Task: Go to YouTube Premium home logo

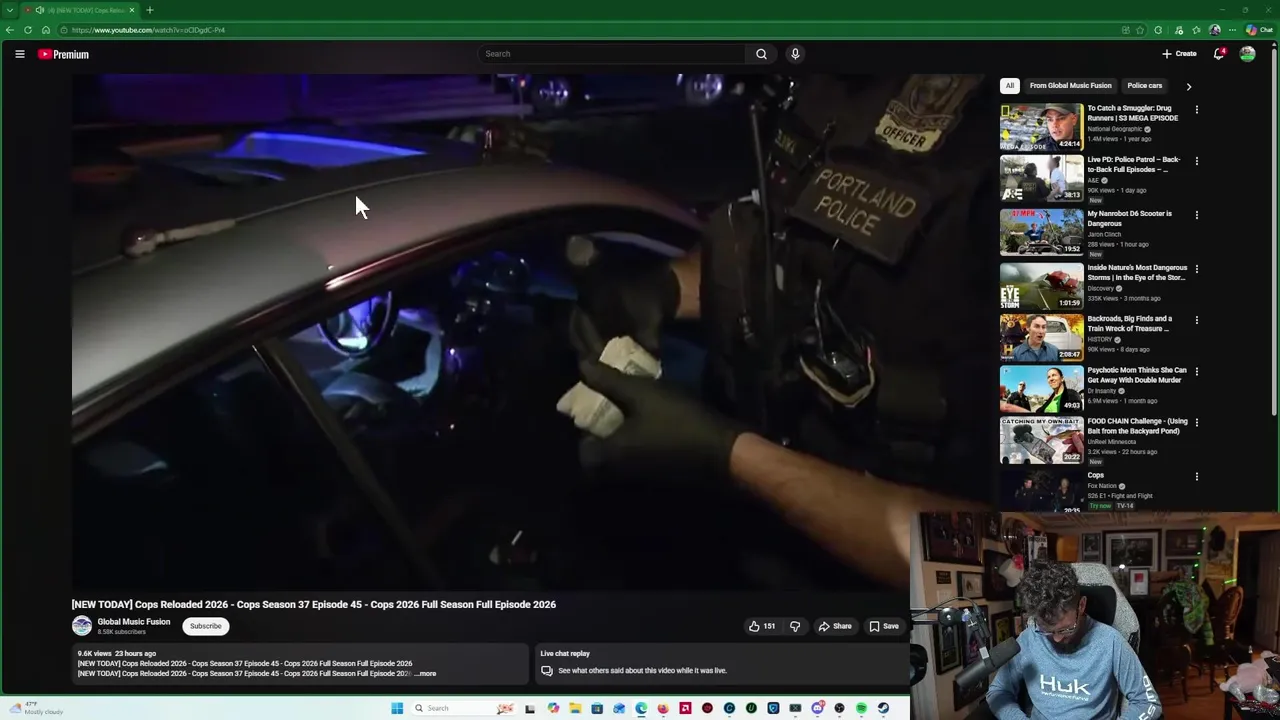Action: 63,54
